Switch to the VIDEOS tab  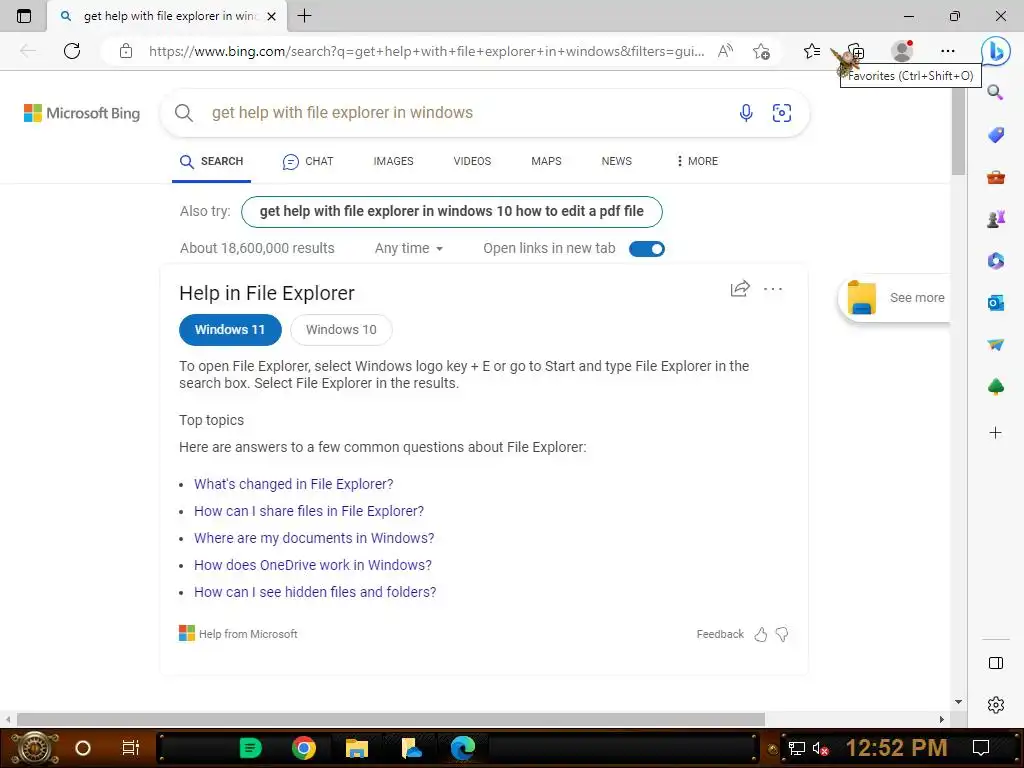tap(472, 161)
